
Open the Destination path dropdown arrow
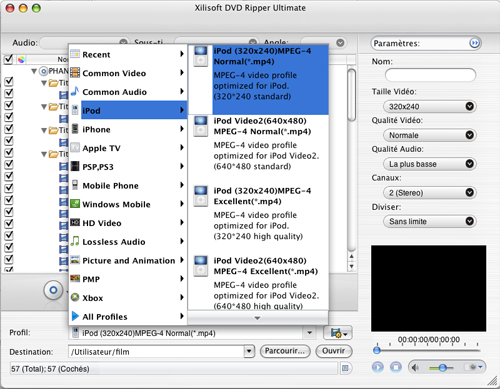(249, 351)
